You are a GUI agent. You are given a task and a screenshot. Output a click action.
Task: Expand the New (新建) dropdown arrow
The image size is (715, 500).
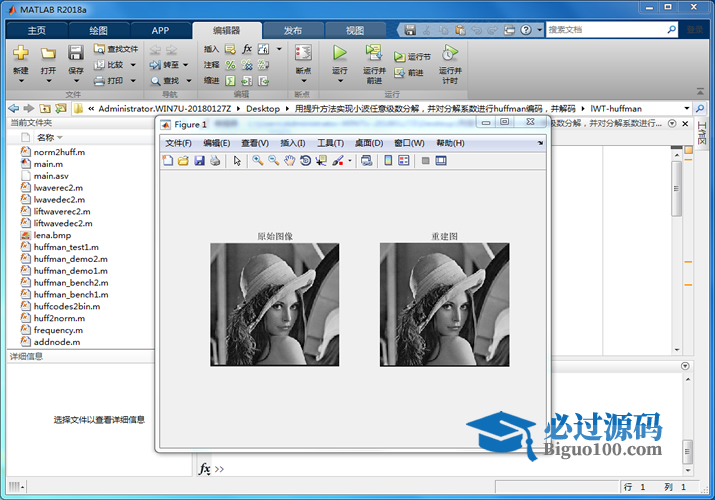[x=21, y=83]
